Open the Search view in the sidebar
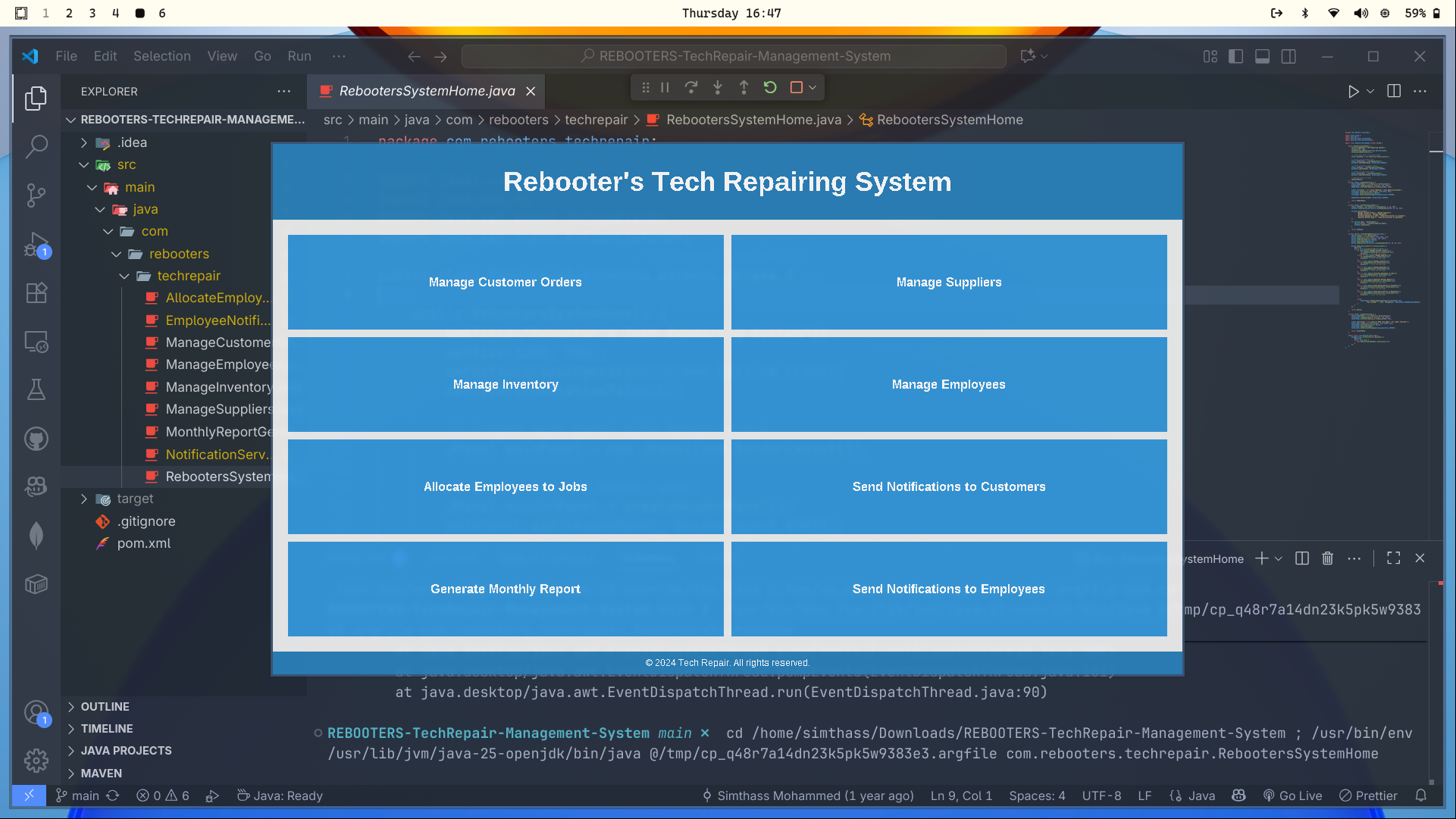 pos(36,146)
